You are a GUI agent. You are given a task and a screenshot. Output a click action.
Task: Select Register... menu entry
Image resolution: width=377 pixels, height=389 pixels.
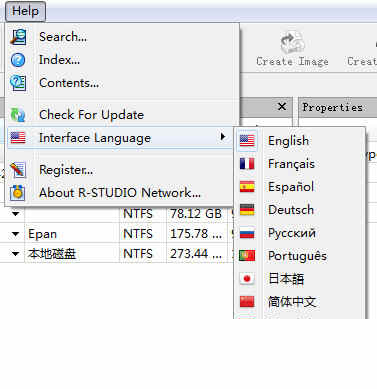pyautogui.click(x=66, y=170)
